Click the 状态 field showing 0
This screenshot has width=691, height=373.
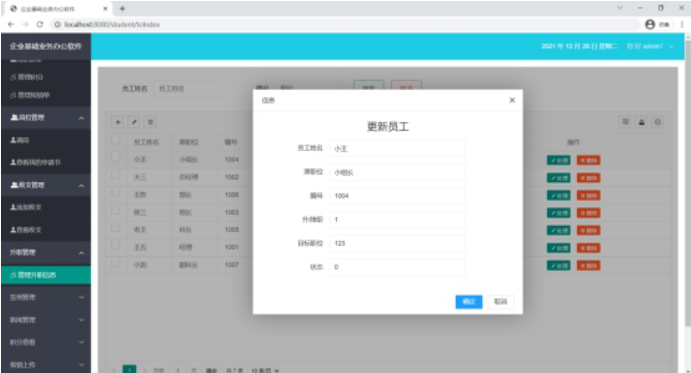(397, 267)
